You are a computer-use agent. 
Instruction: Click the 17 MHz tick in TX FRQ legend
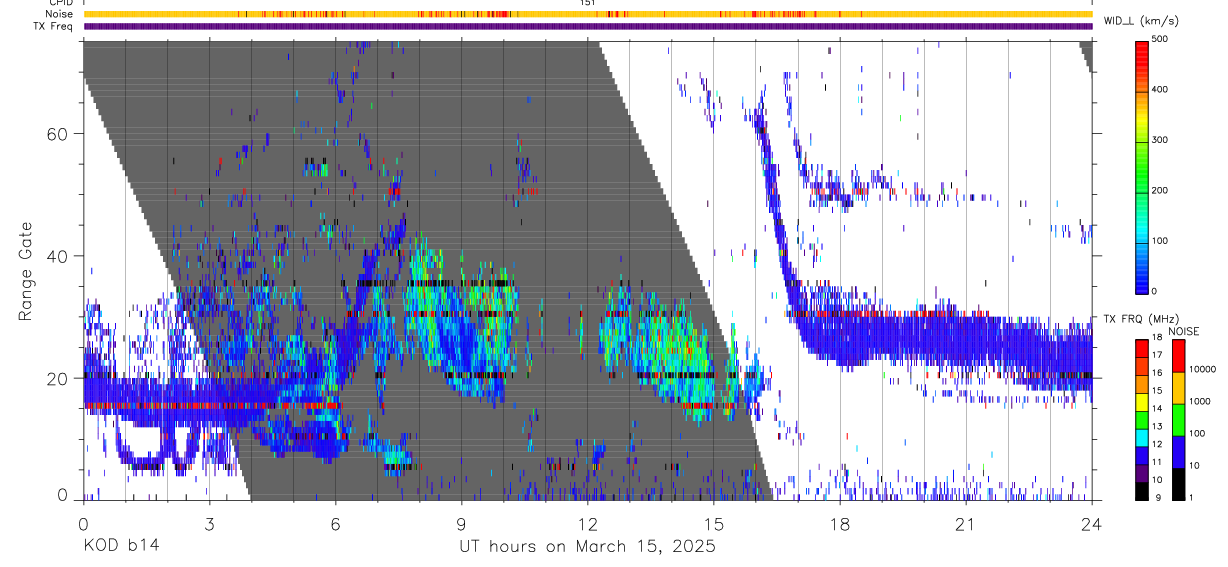pyautogui.click(x=1157, y=355)
